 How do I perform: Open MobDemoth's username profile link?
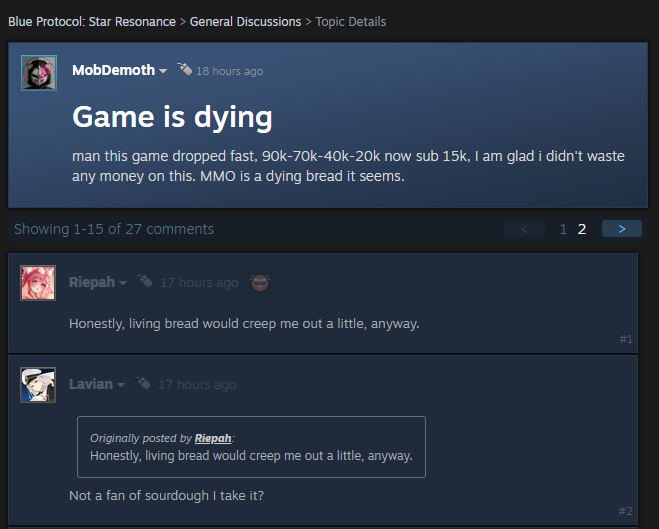[x=113, y=70]
